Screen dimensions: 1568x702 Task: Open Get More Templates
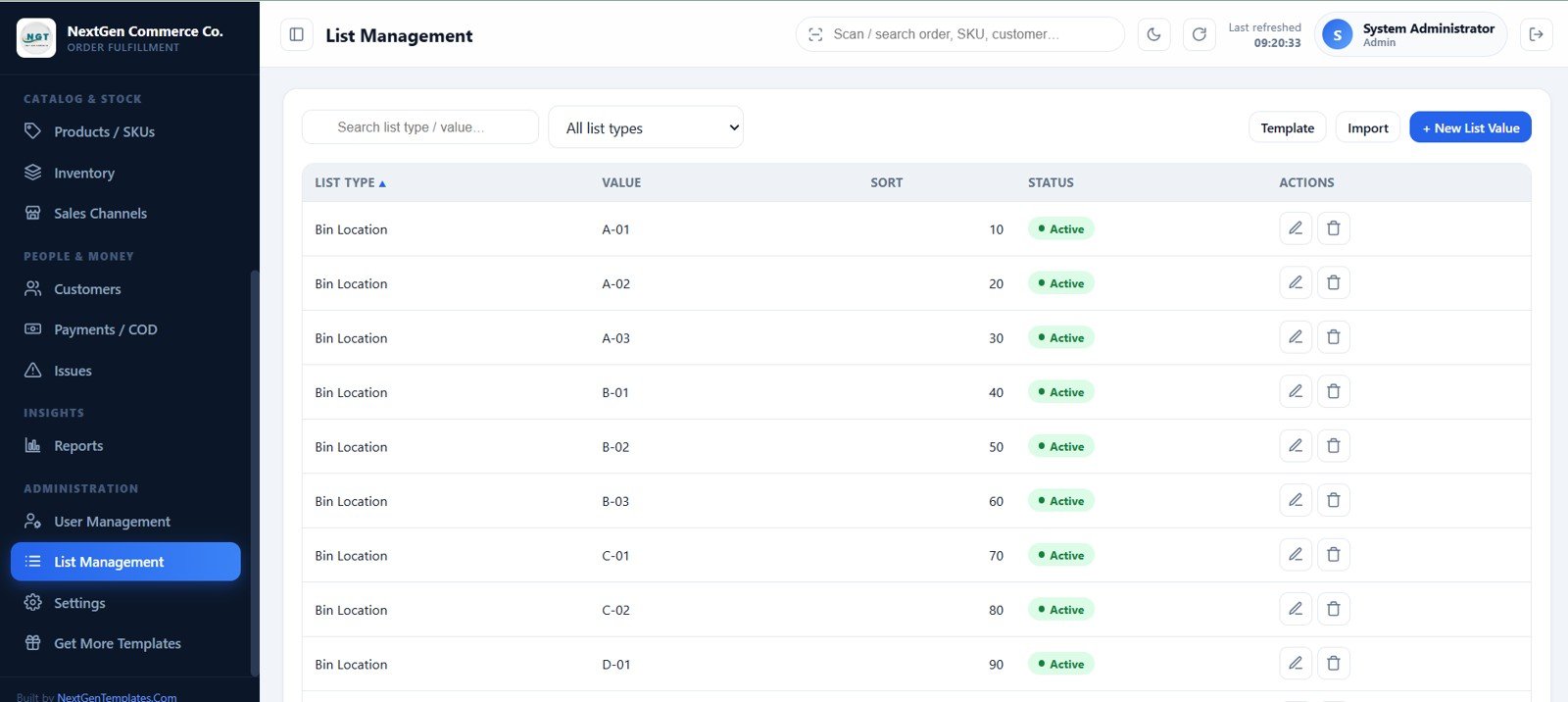[x=125, y=643]
